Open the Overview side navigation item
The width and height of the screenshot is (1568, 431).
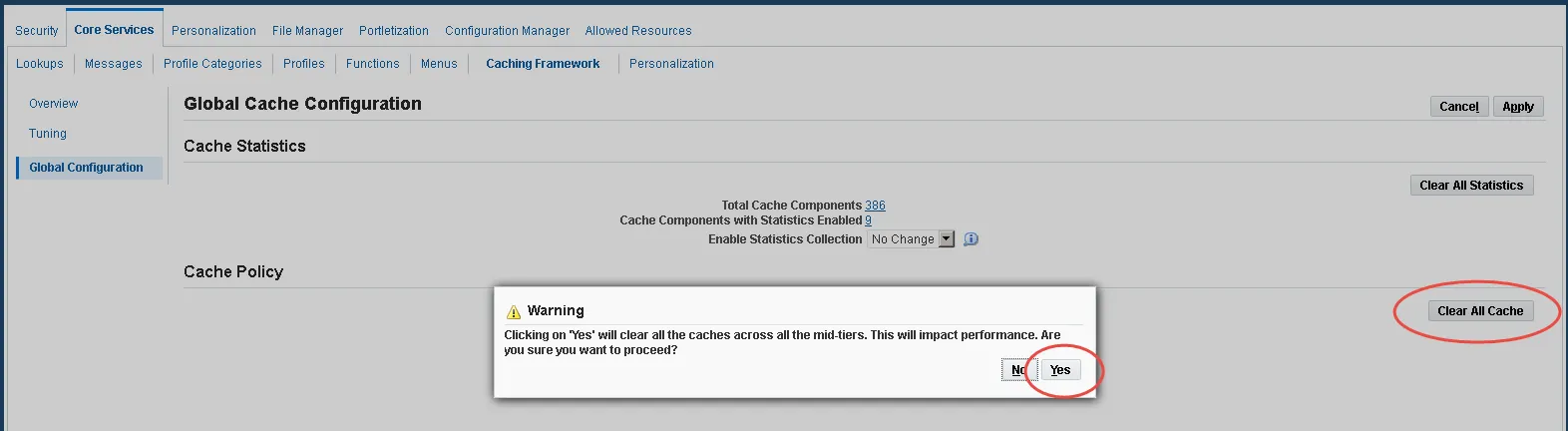coord(53,104)
